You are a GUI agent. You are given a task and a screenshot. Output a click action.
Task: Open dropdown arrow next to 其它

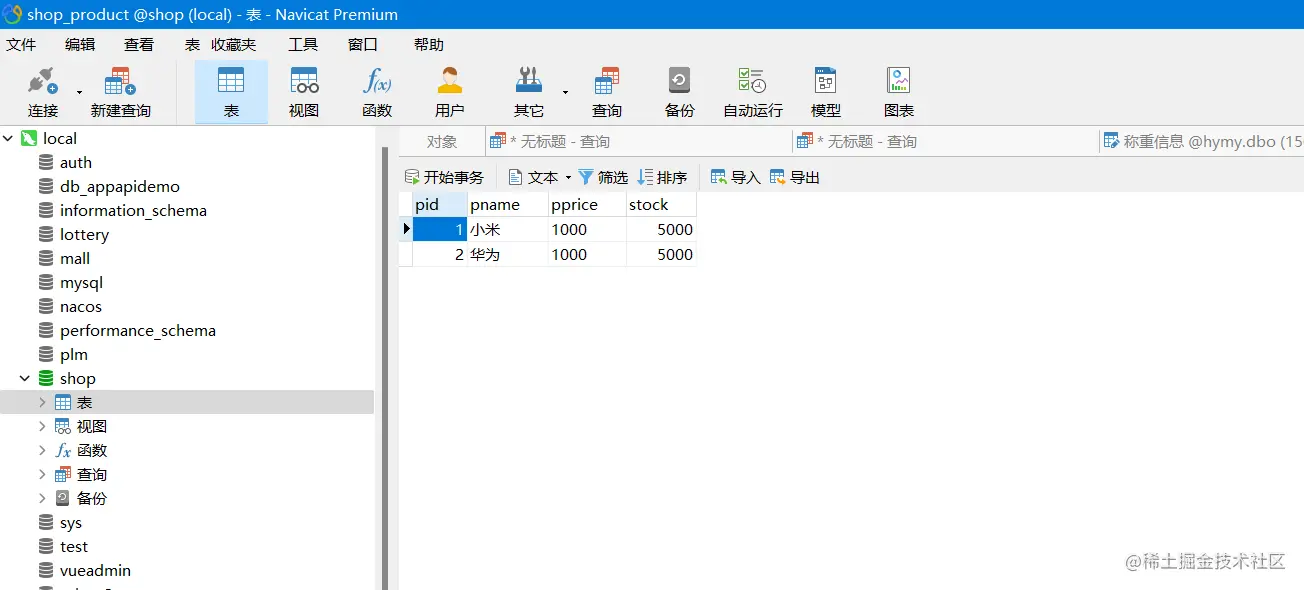565,92
